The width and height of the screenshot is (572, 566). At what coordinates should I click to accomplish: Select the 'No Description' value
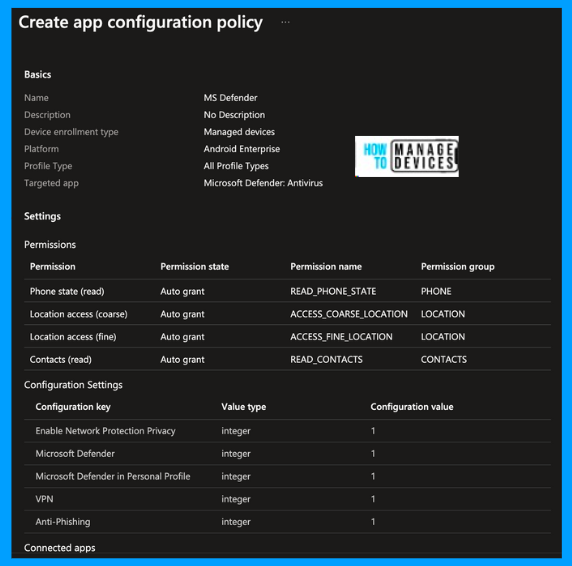tap(234, 115)
